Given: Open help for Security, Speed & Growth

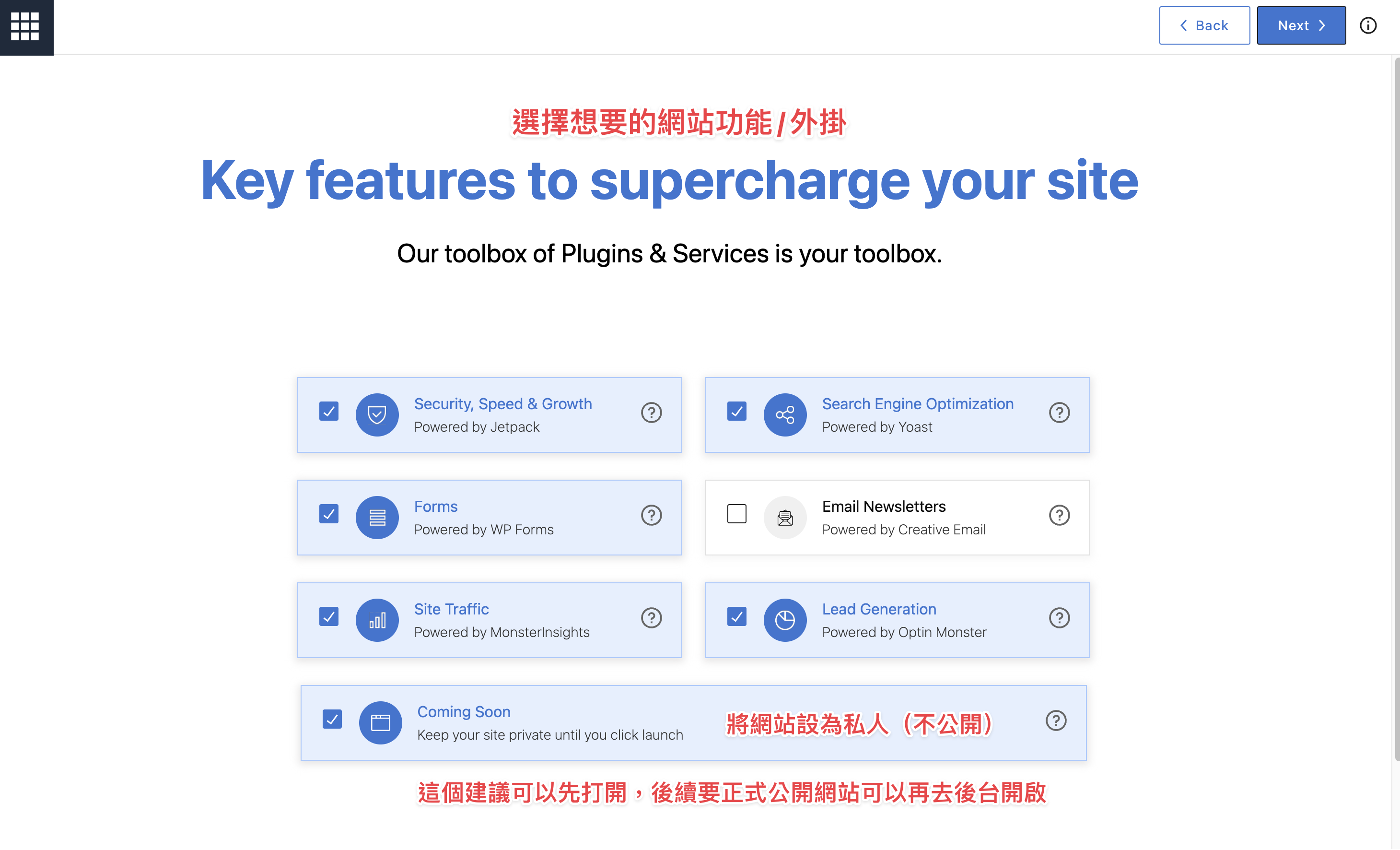Looking at the screenshot, I should tap(651, 412).
